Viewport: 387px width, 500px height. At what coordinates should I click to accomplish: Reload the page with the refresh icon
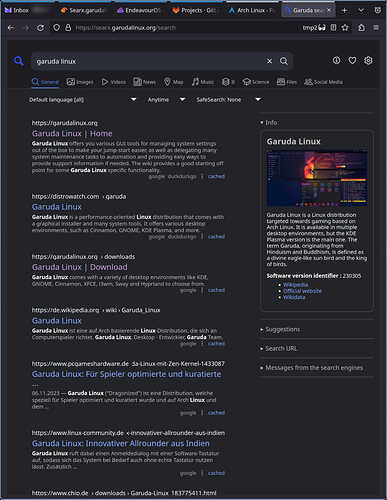click(x=40, y=28)
